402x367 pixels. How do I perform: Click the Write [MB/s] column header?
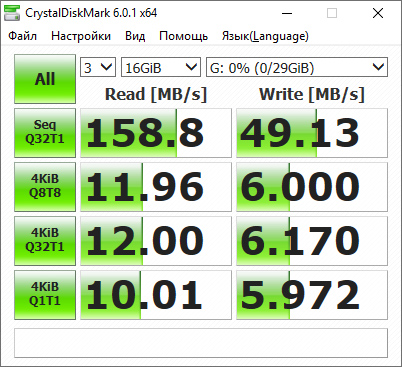coord(312,94)
